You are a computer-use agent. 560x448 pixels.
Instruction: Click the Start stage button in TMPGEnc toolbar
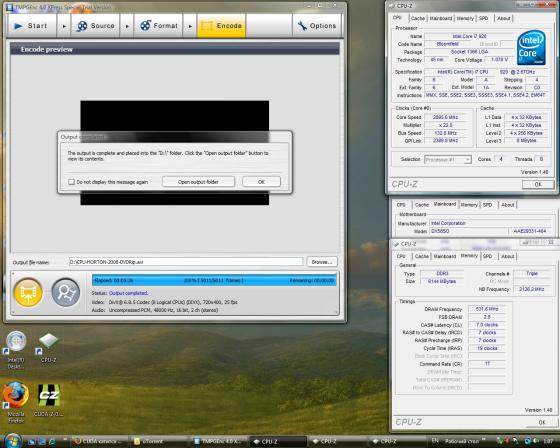coord(31,26)
